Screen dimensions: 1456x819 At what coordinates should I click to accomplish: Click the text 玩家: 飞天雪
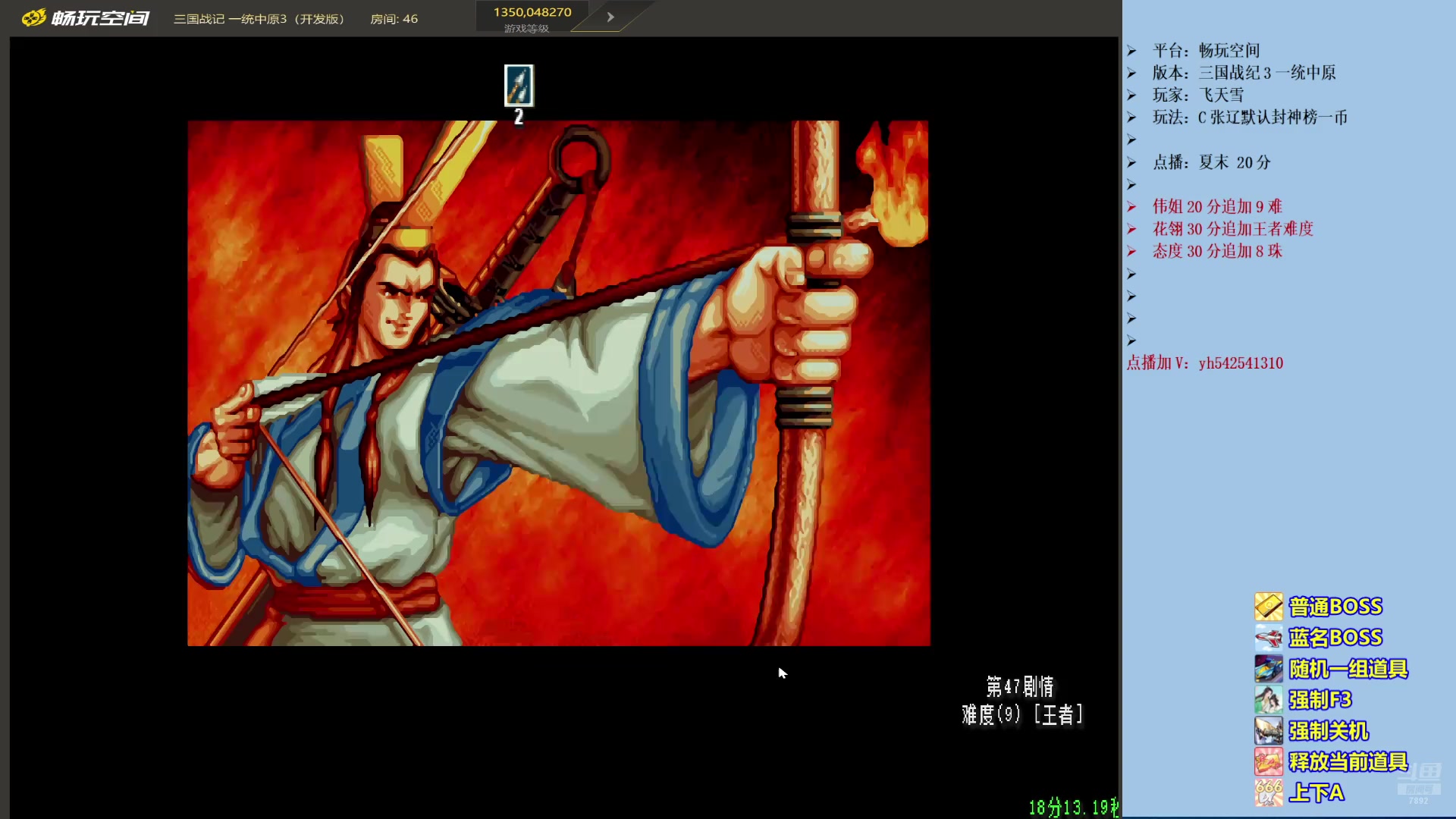click(1198, 95)
